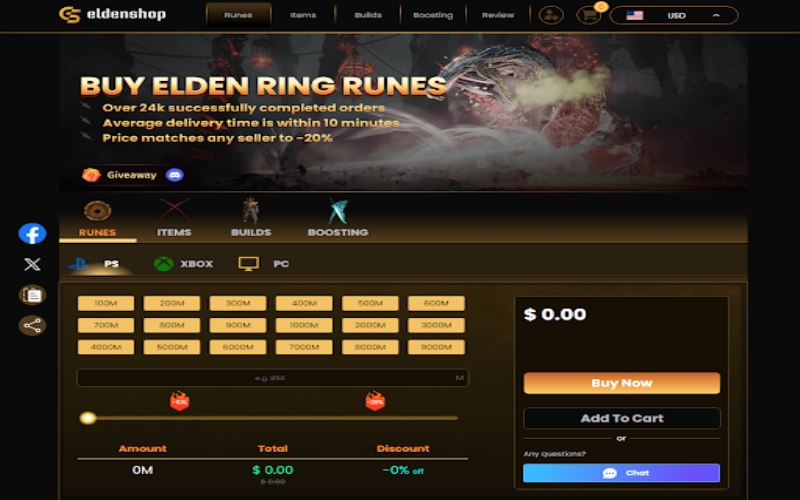This screenshot has height=500, width=800.
Task: Select the PC platform option
Action: 263,264
